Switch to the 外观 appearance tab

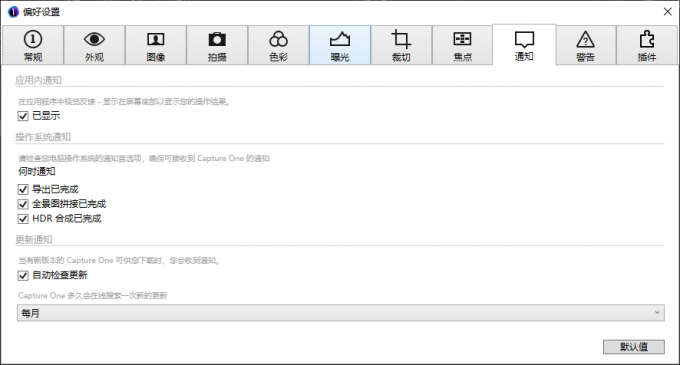[x=95, y=46]
